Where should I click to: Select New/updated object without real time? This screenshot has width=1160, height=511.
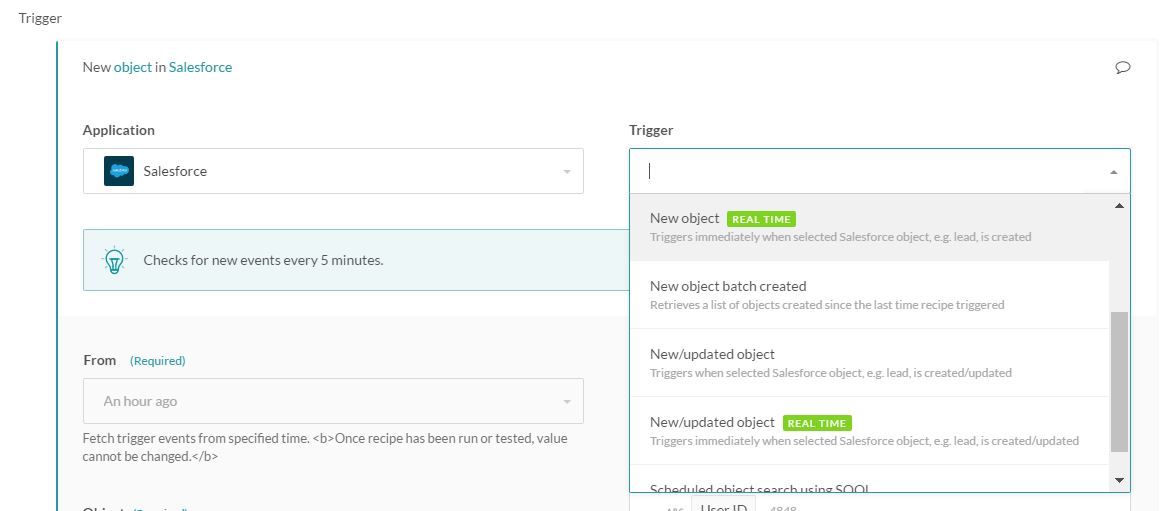coord(712,355)
